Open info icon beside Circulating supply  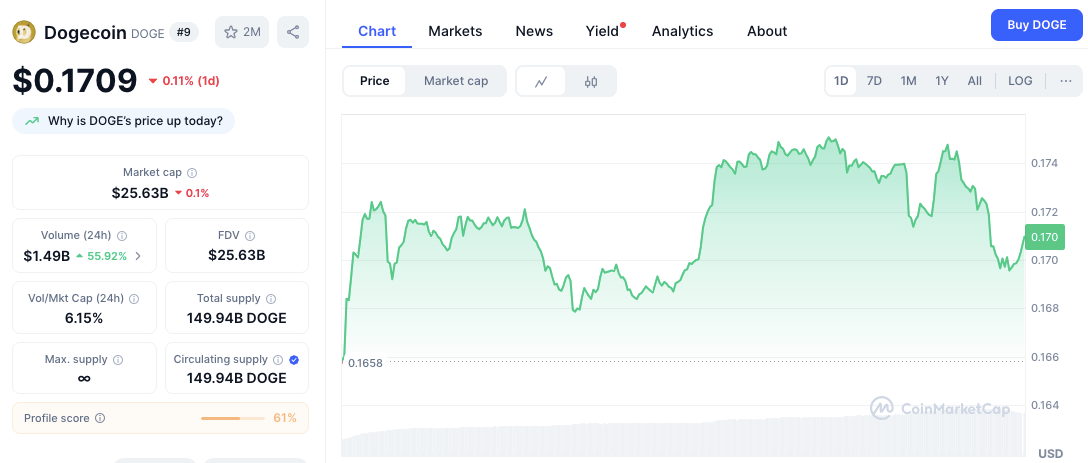pos(278,360)
